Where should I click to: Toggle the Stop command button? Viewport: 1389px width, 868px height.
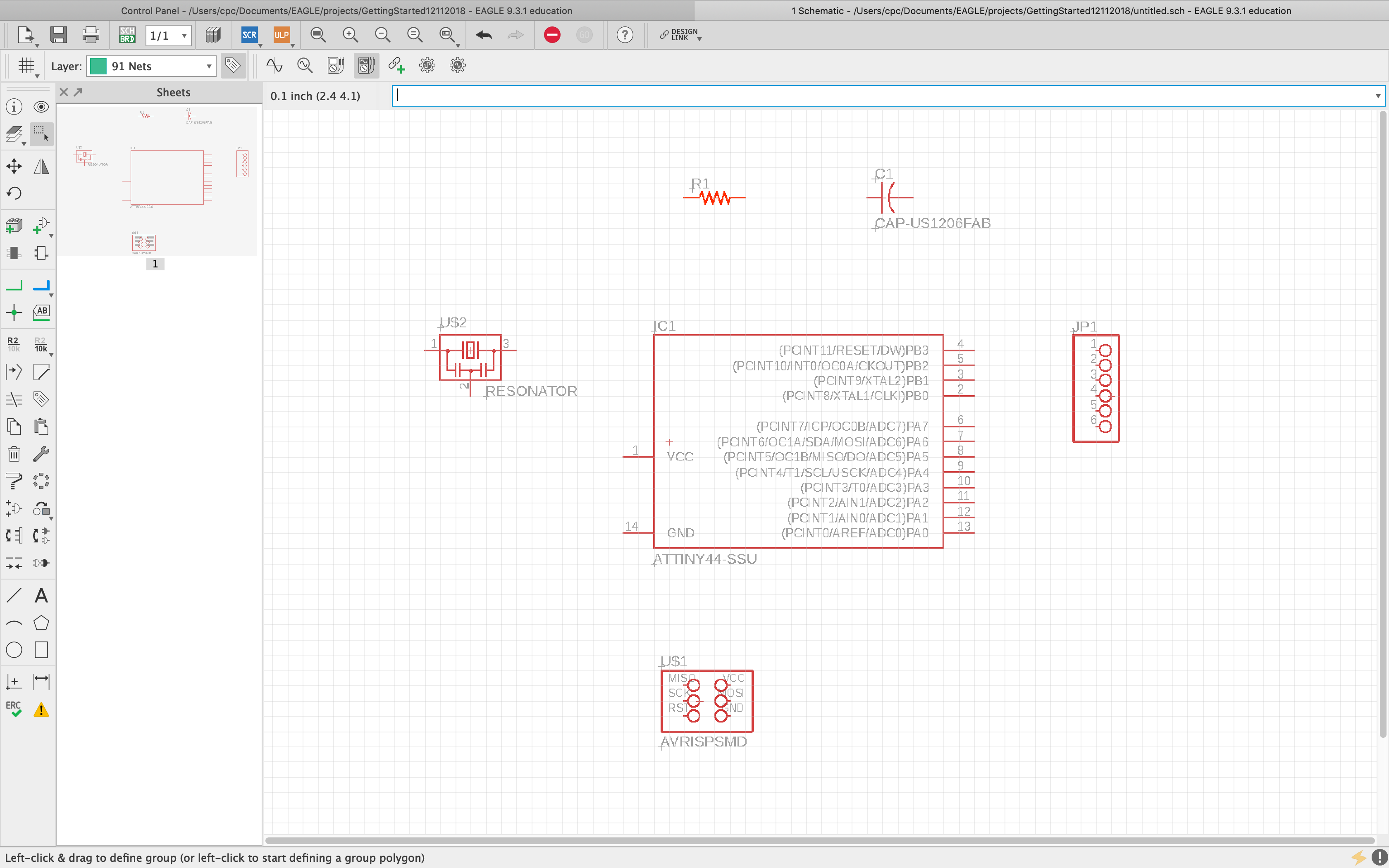pos(551,34)
